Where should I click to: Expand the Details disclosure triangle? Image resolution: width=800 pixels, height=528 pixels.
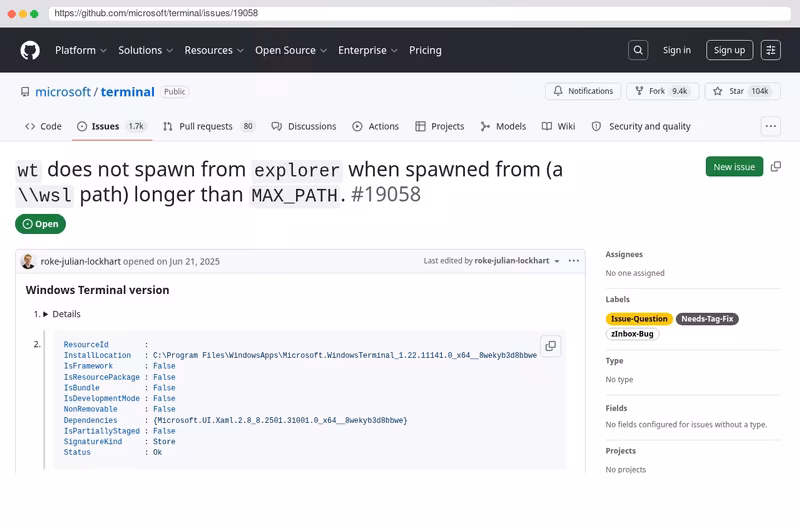45,314
